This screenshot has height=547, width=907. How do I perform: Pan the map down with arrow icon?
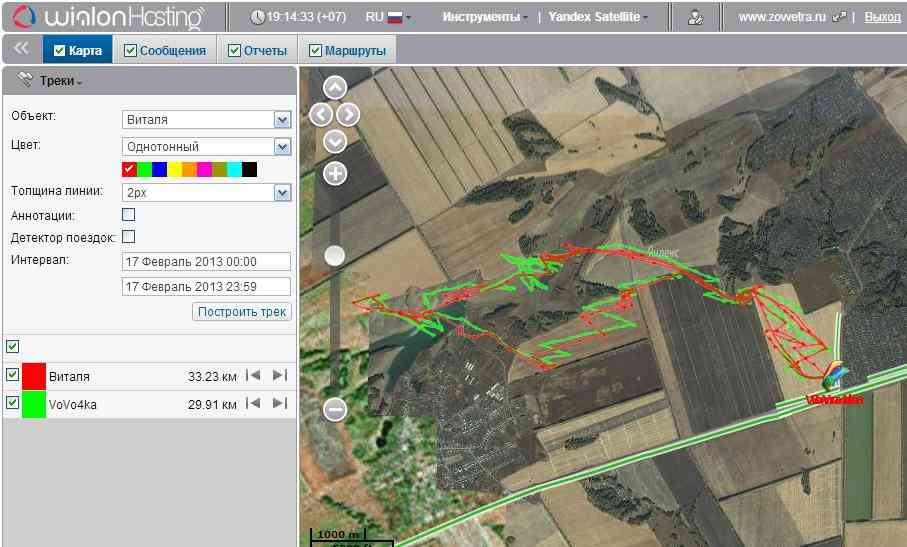335,141
